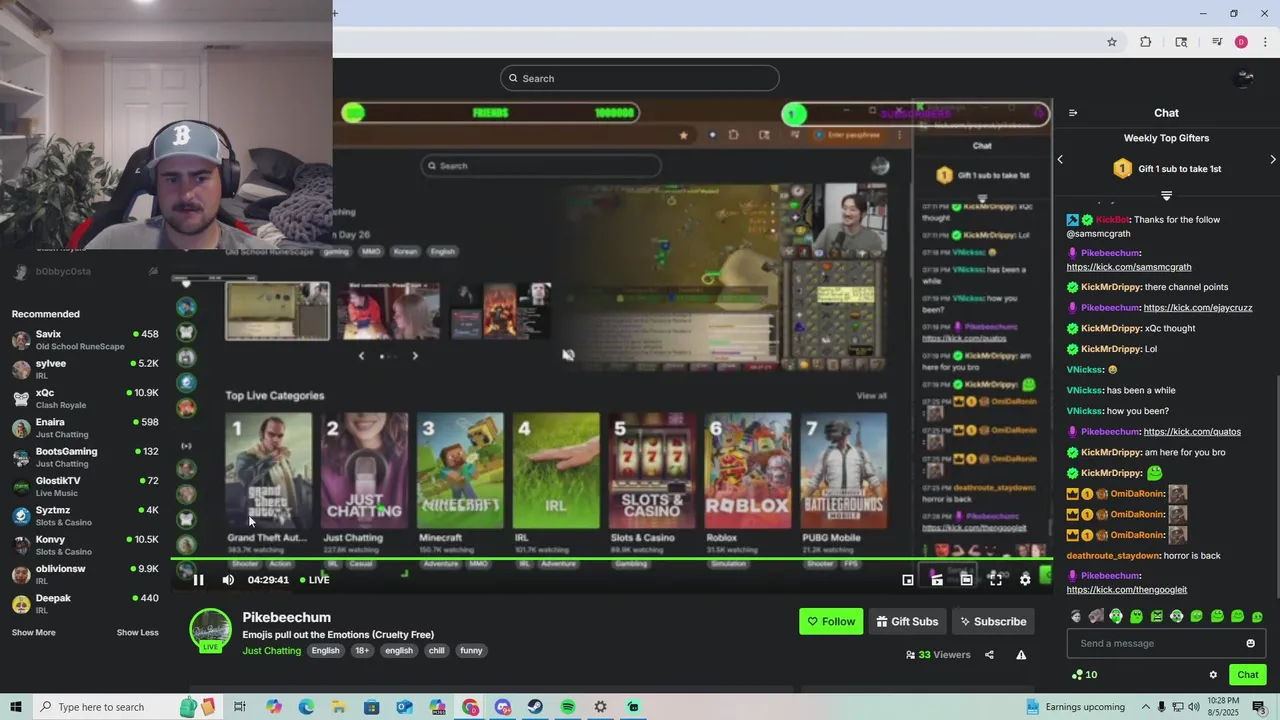Toggle theater mode in player
The image size is (1280, 720).
[x=966, y=580]
